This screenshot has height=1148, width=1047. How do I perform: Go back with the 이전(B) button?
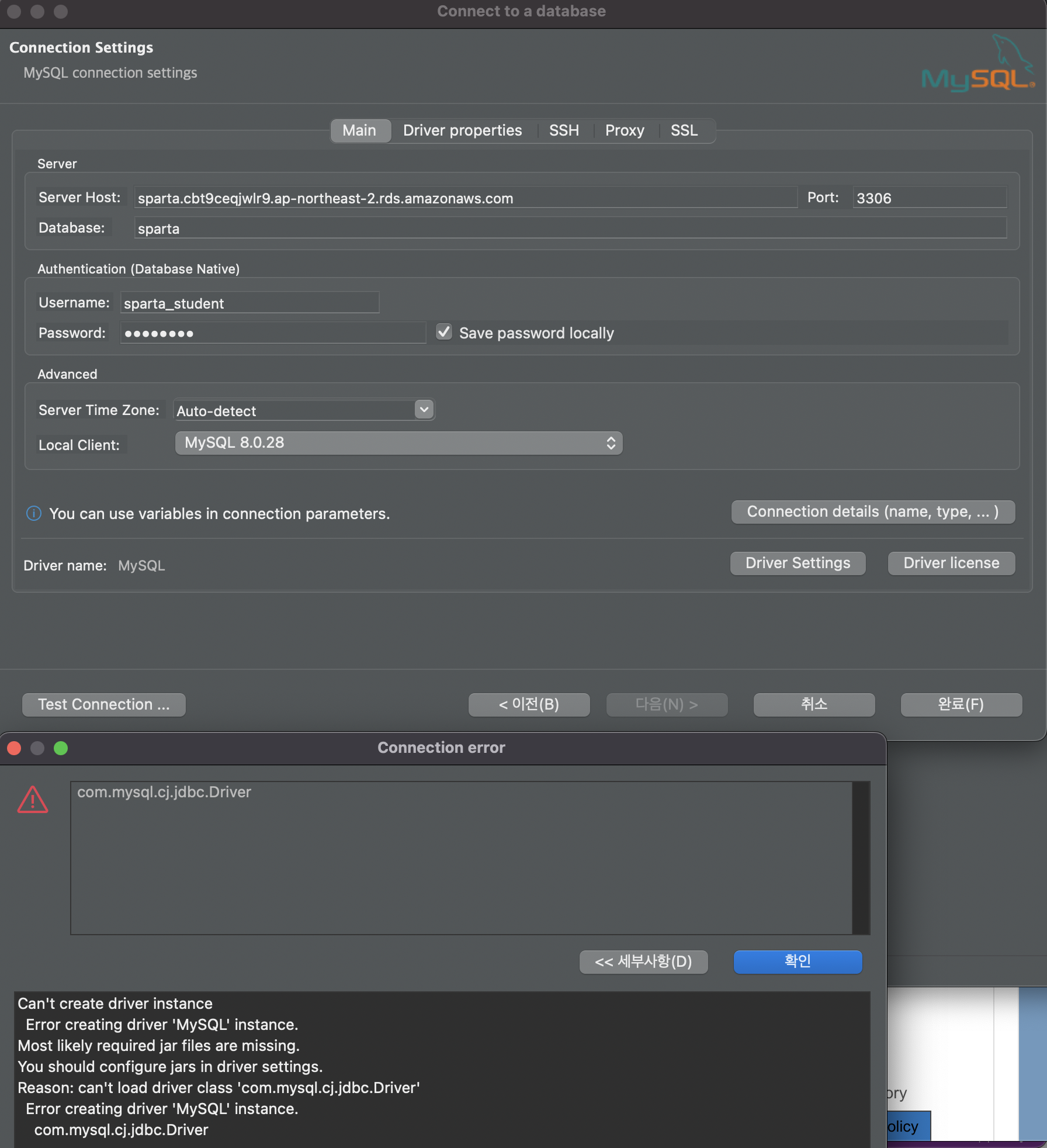(529, 704)
